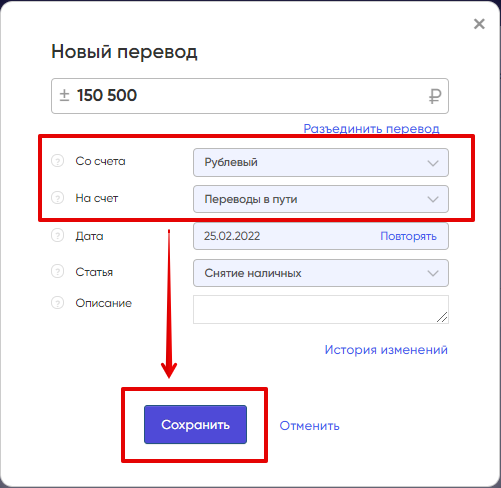Click the help icon beside Дата label
The height and width of the screenshot is (488, 501).
pyautogui.click(x=57, y=235)
